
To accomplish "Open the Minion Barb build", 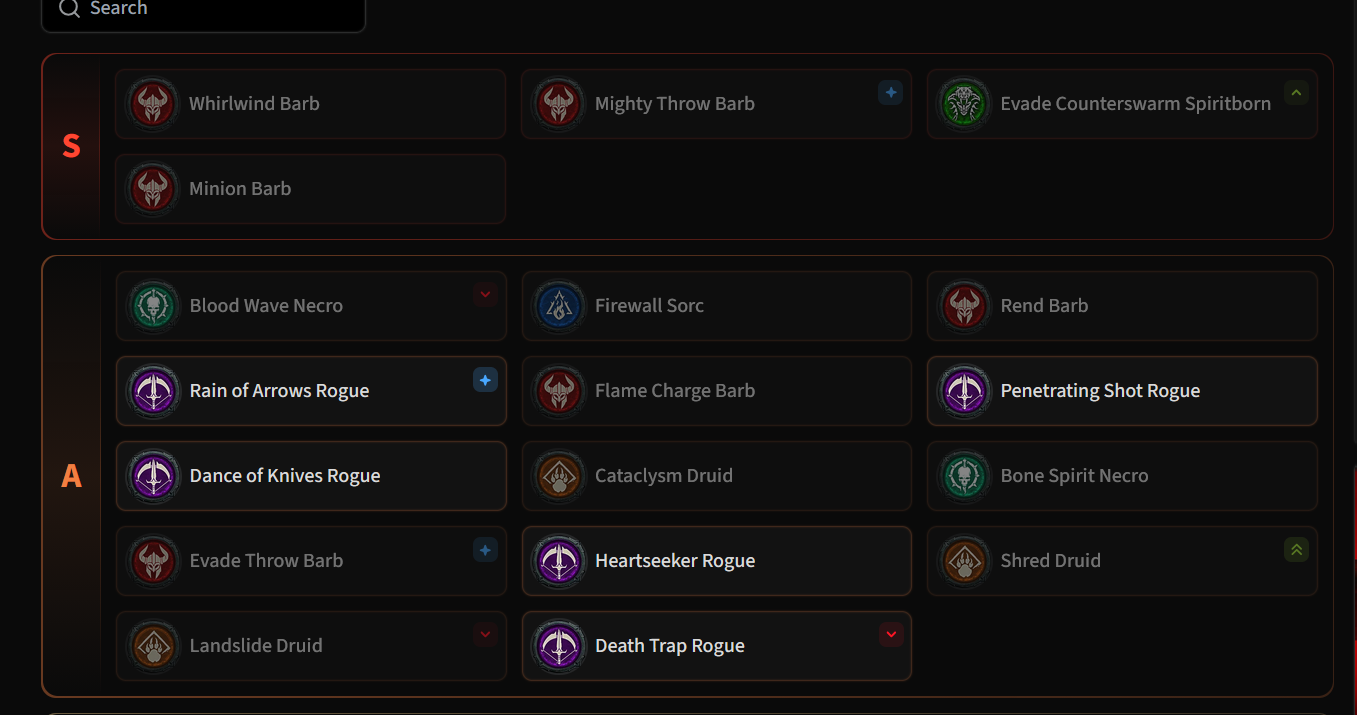I will pyautogui.click(x=311, y=189).
